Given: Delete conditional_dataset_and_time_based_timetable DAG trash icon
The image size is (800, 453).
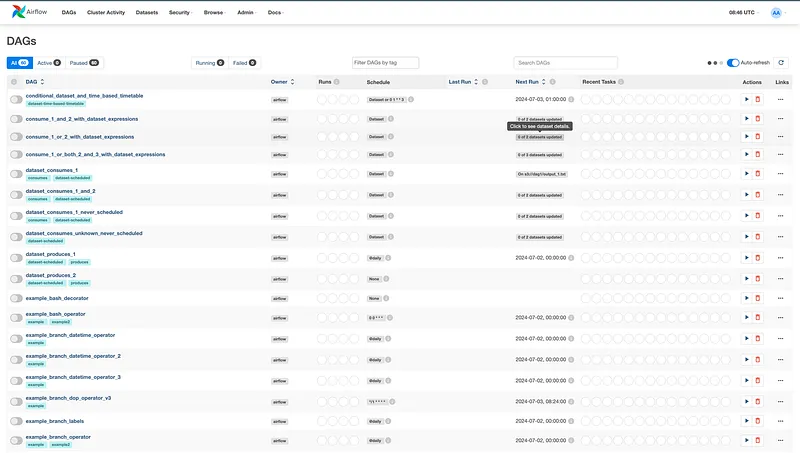Looking at the screenshot, I should pos(758,99).
